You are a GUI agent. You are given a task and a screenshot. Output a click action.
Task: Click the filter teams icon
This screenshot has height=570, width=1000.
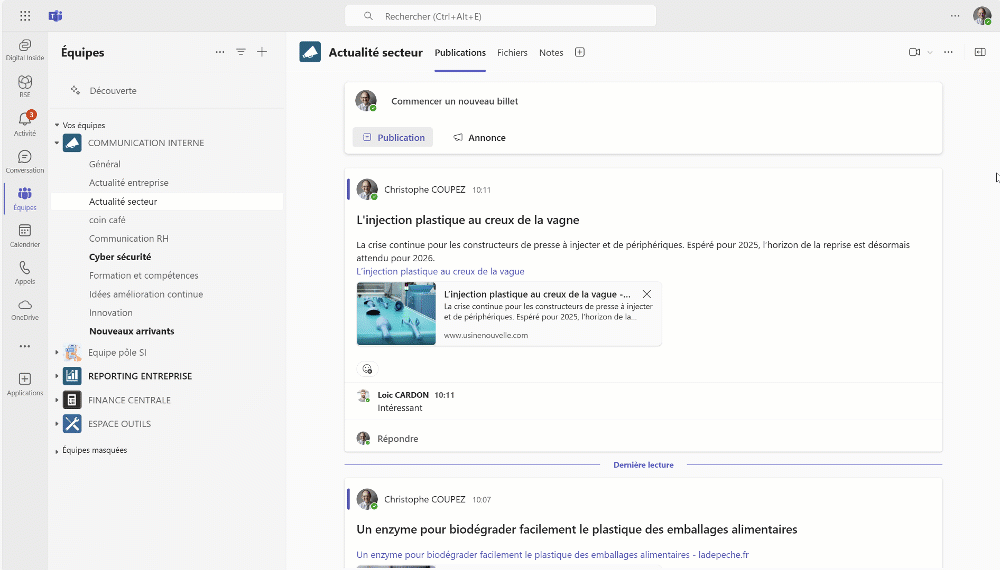[241, 52]
